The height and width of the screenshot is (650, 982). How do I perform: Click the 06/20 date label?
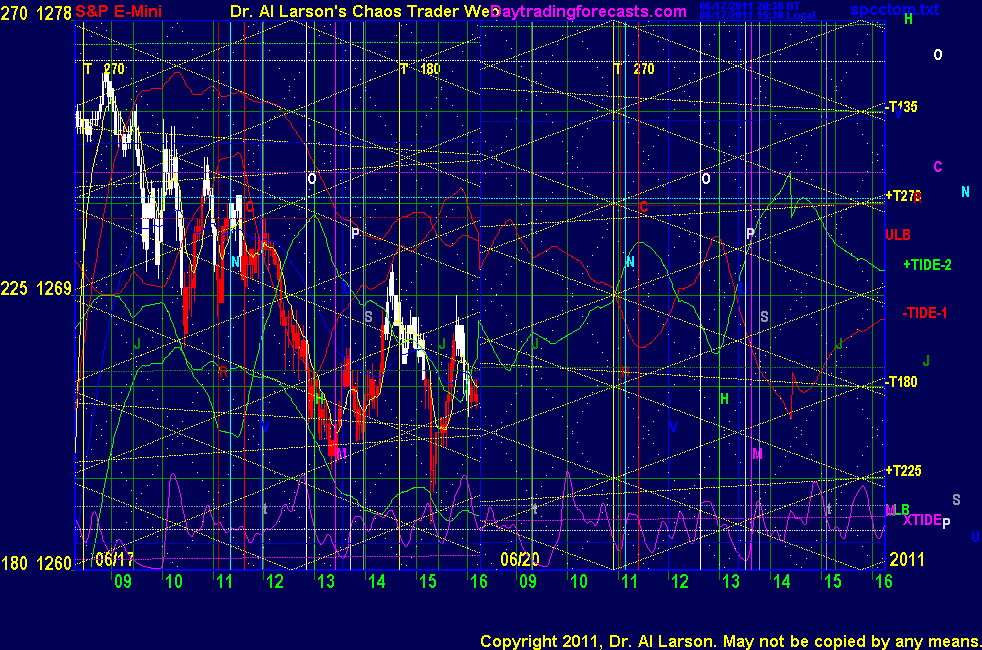(x=520, y=559)
